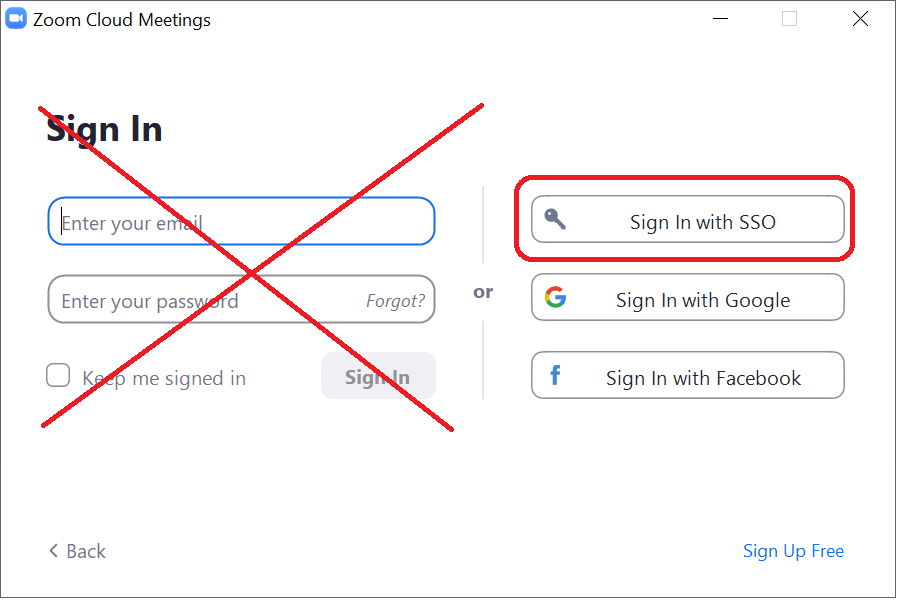Choose Sign In with SSO

(688, 220)
